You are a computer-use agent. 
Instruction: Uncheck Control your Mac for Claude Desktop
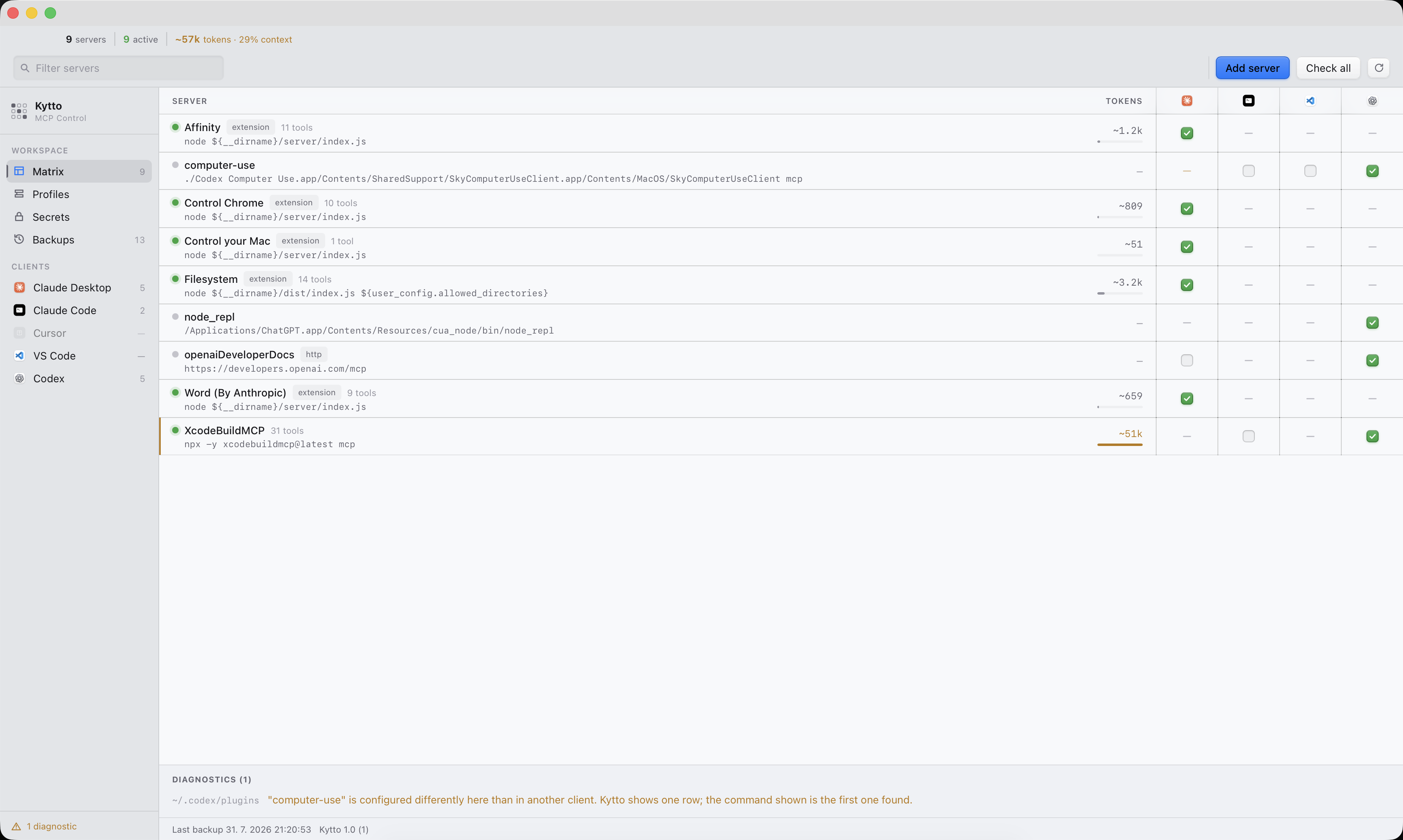[1187, 247]
